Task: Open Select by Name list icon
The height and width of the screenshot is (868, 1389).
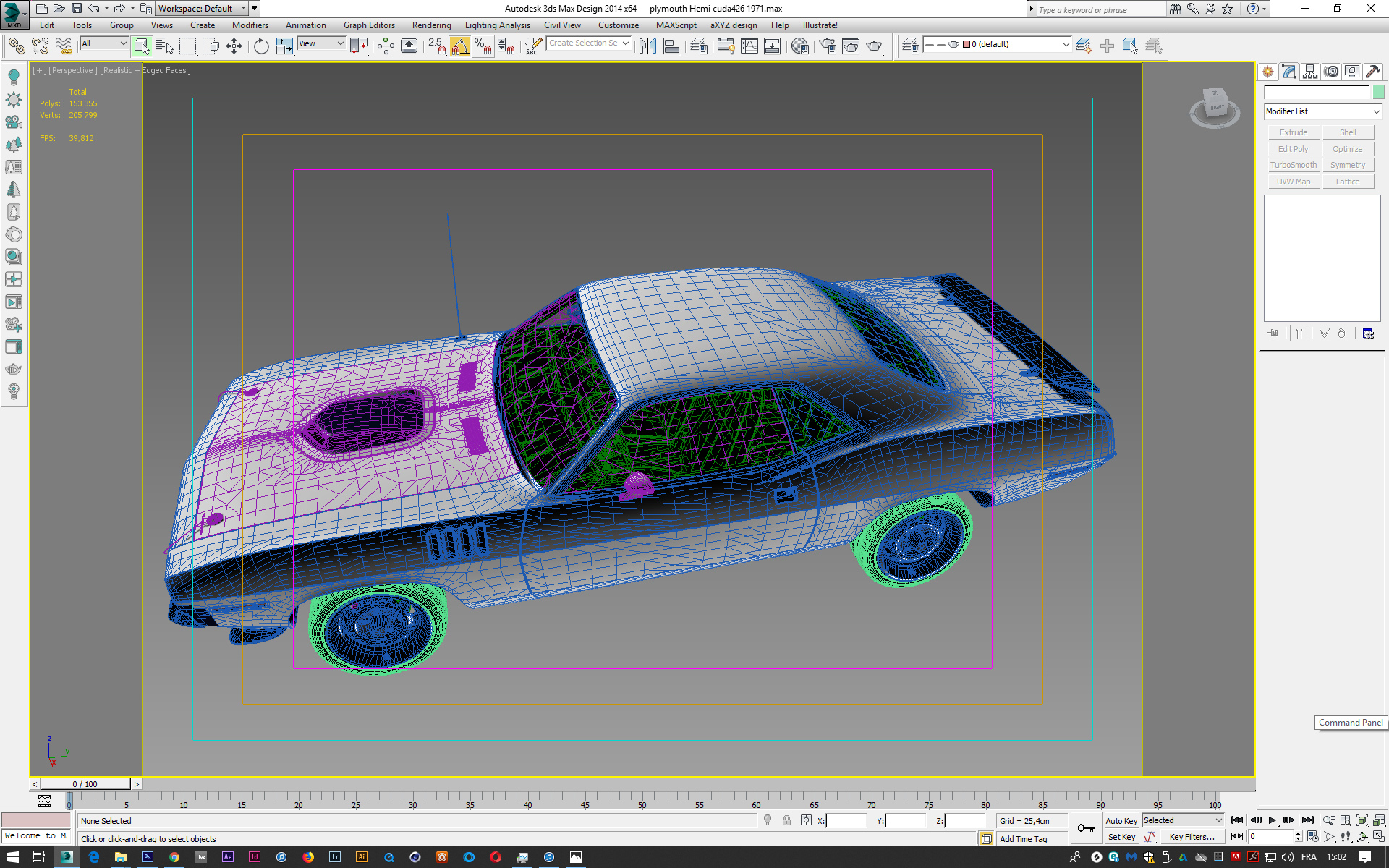Action: tap(165, 46)
